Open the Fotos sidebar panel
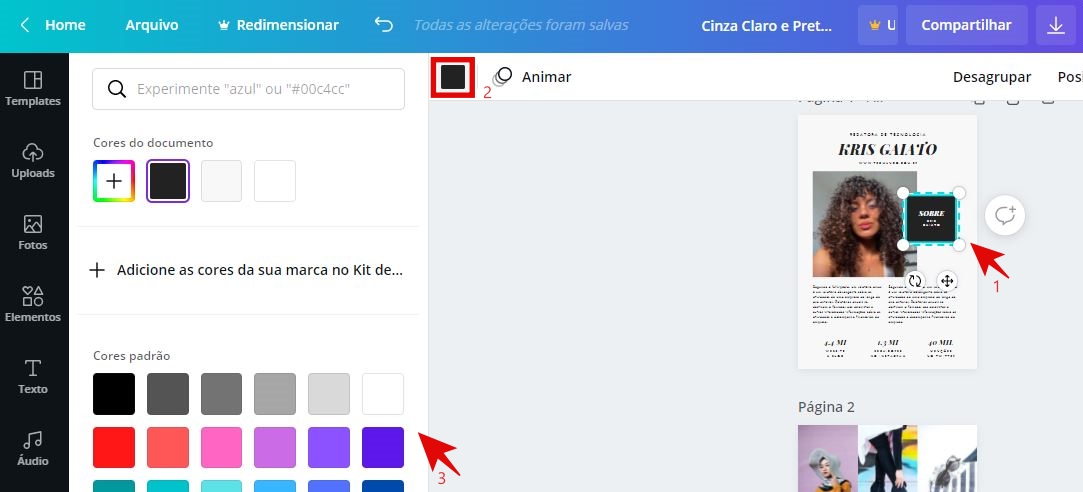This screenshot has height=492, width=1083. pos(32,232)
